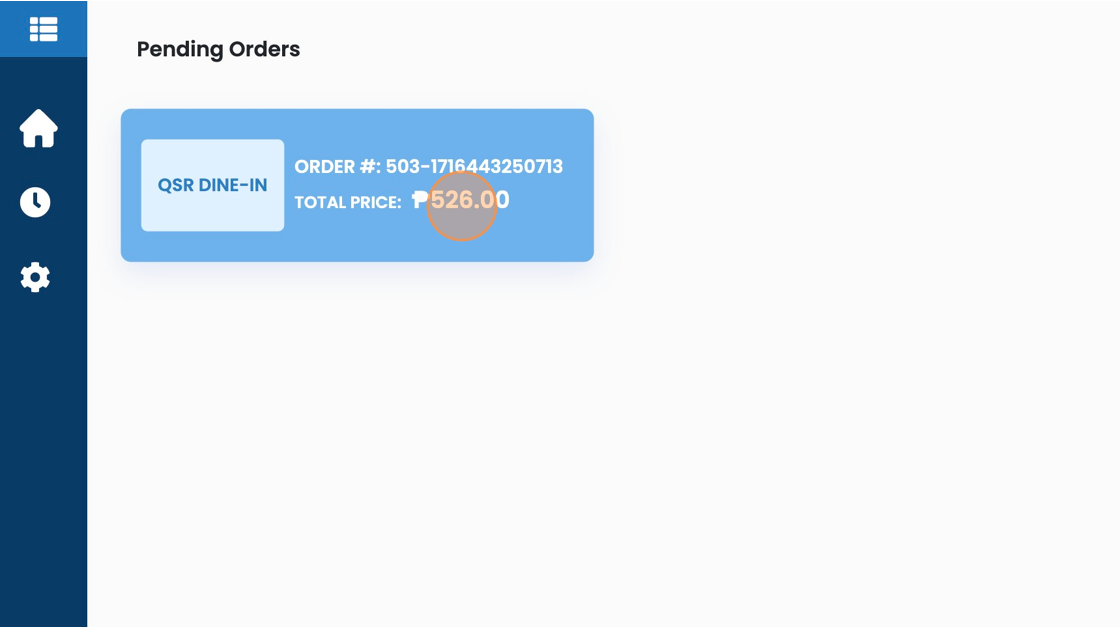Click the order number digits 1716443250713
1120x628 pixels.
tap(496, 166)
